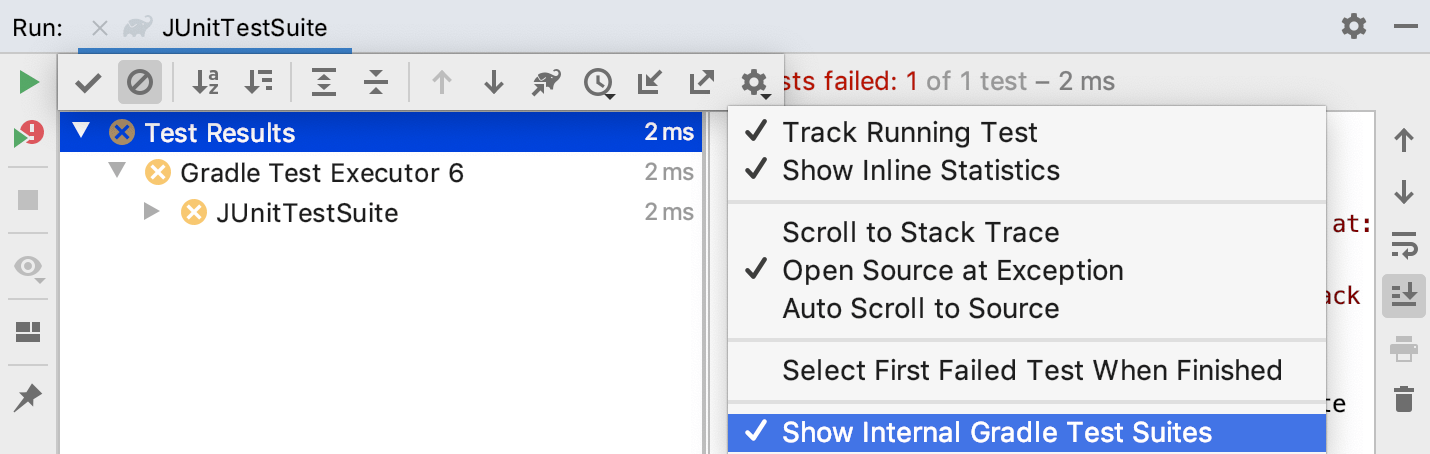Jump to next failed test arrow

[493, 82]
